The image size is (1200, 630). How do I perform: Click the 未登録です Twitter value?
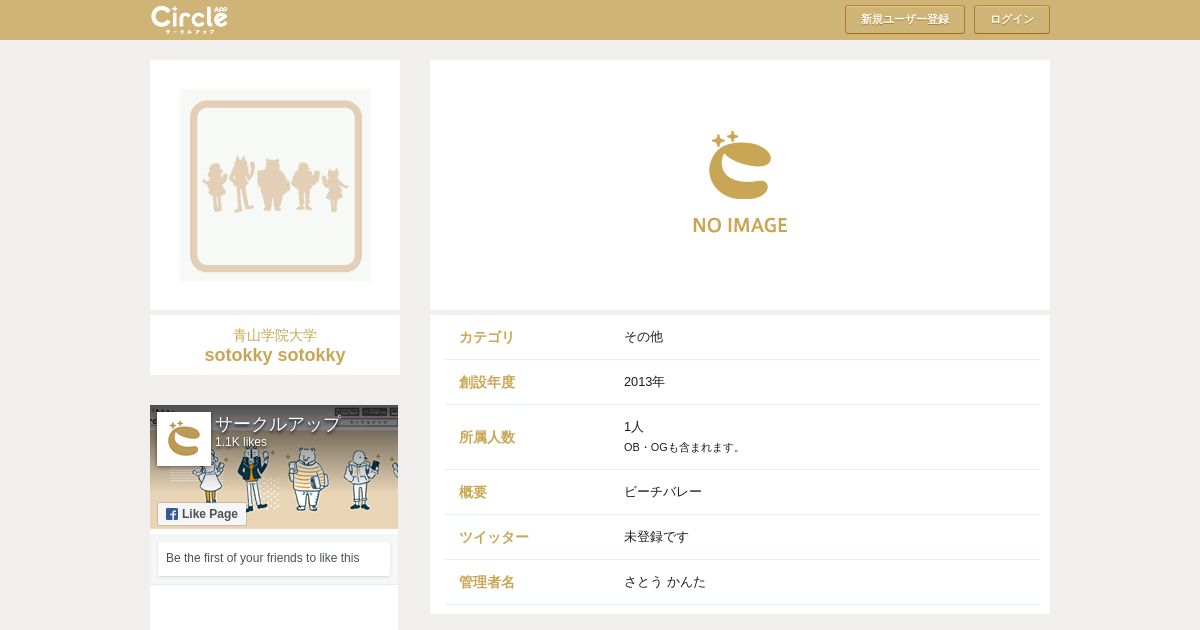pos(656,537)
